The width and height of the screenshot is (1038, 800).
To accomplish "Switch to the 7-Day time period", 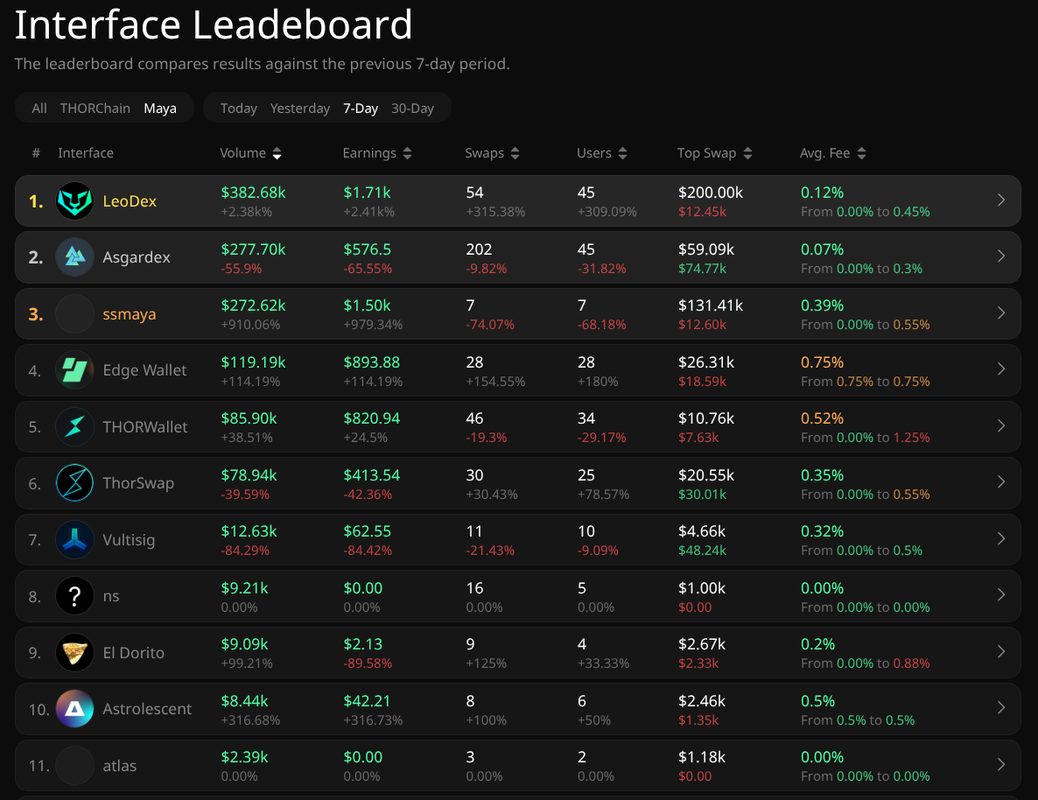I will [x=360, y=108].
